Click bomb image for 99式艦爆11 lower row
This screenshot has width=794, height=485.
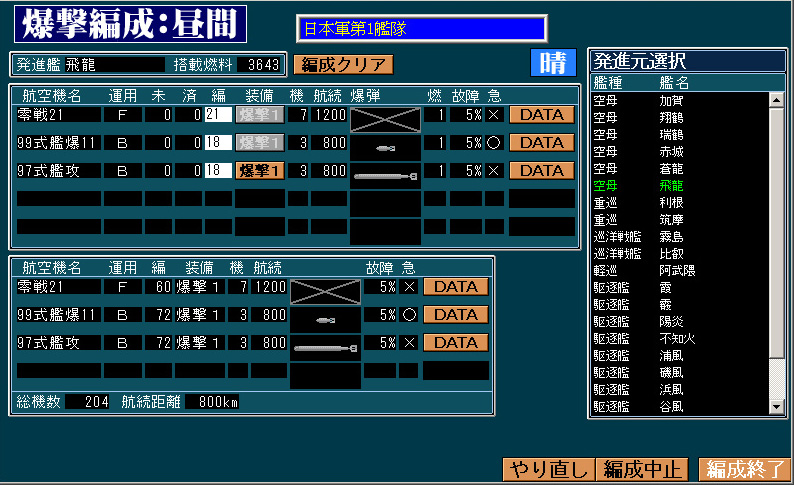pyautogui.click(x=326, y=320)
